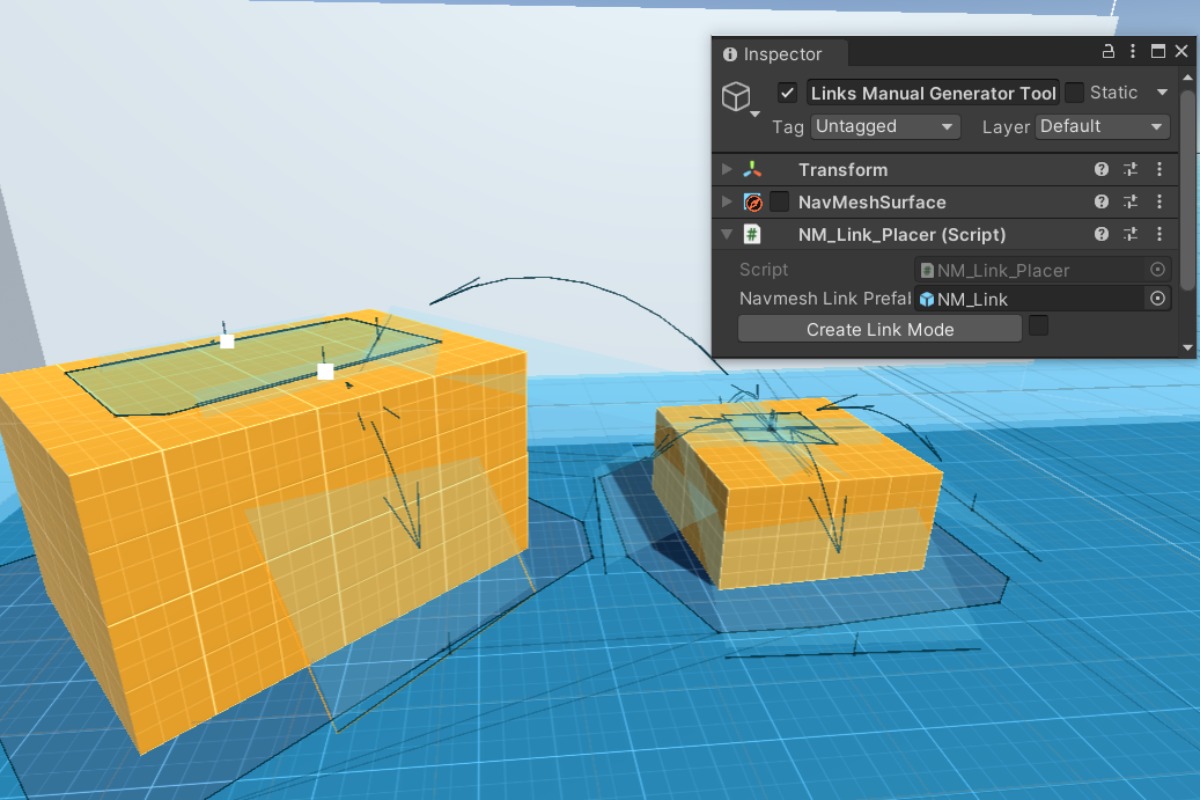Enable the NavMeshSurface component checkbox
Screen dimensions: 1200x800
coord(779,202)
